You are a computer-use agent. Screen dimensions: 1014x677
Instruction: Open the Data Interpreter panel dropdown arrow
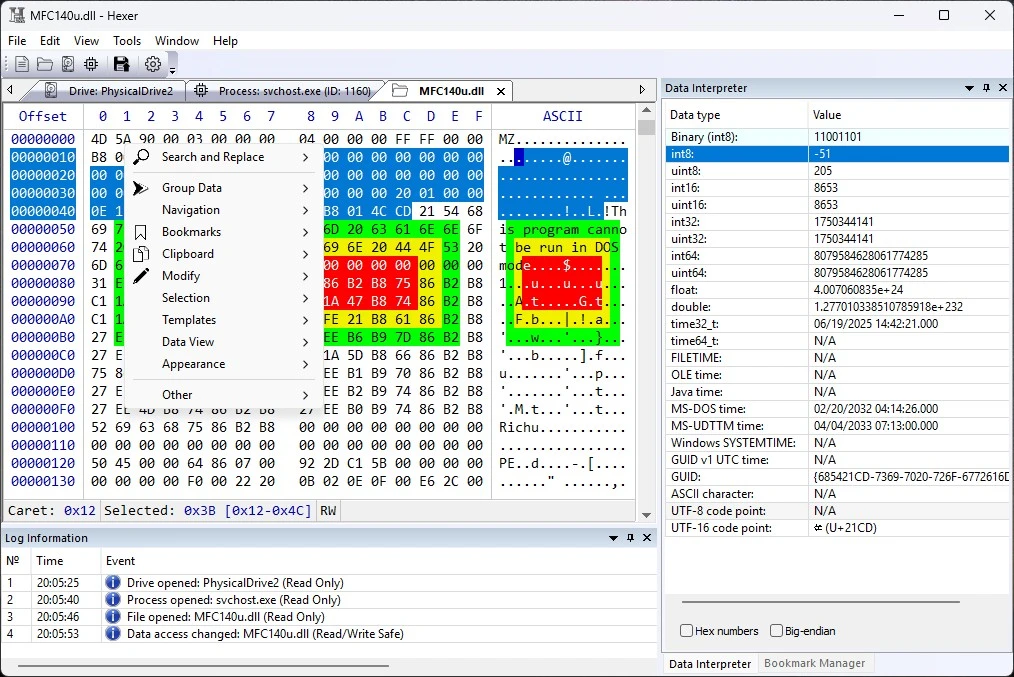click(x=969, y=88)
